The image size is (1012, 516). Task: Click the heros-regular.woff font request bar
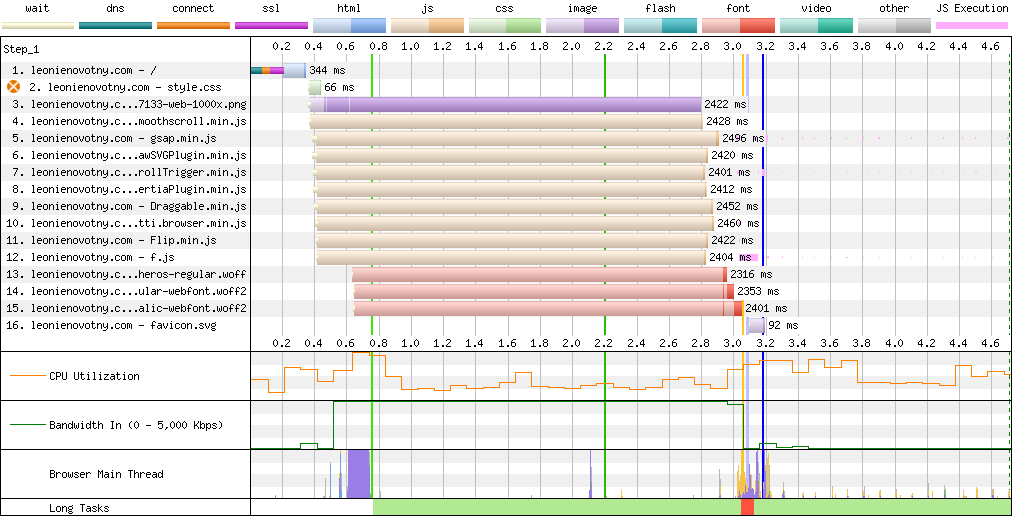pos(540,274)
